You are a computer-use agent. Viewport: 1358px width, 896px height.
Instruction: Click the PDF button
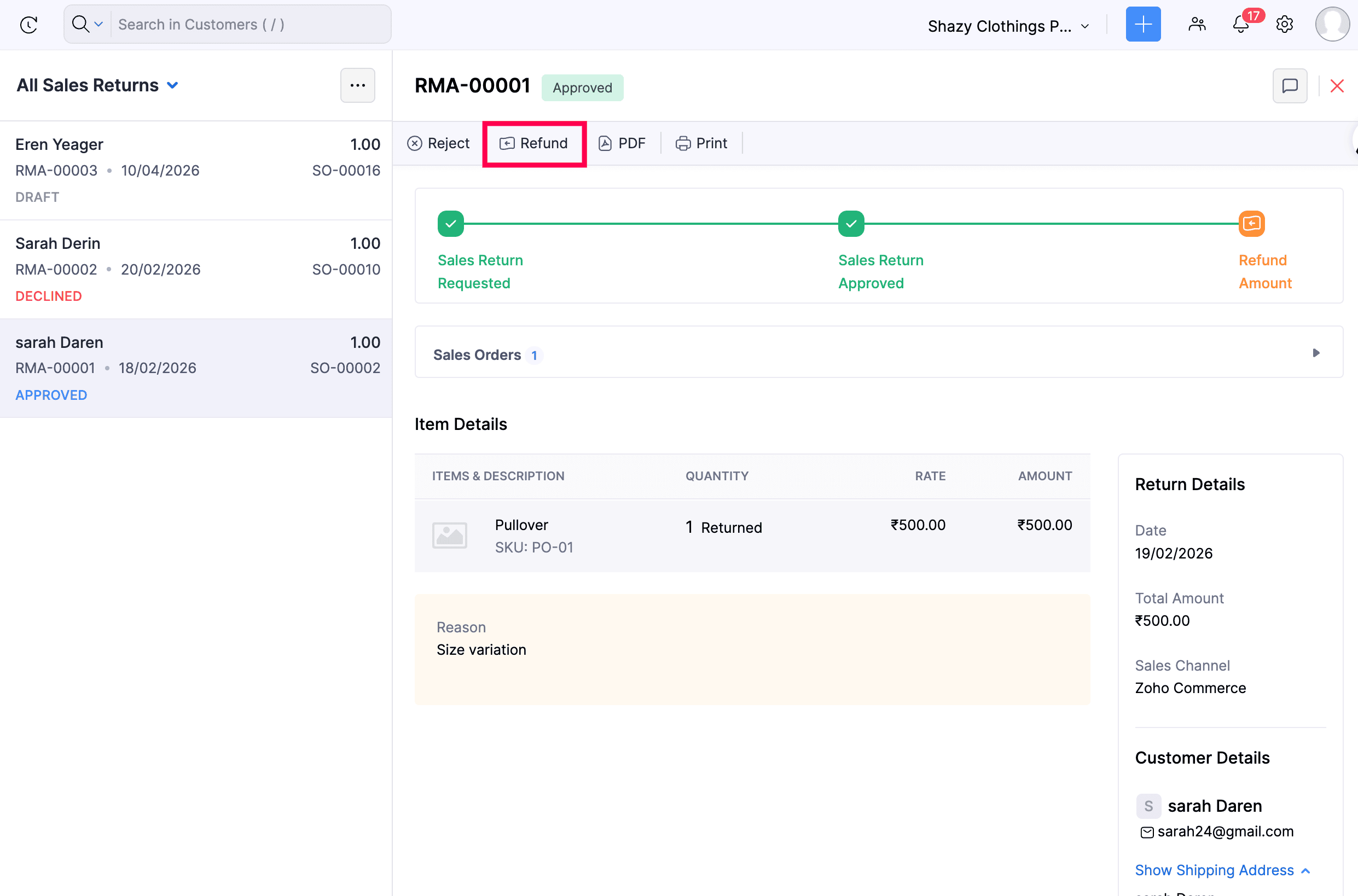tap(622, 143)
